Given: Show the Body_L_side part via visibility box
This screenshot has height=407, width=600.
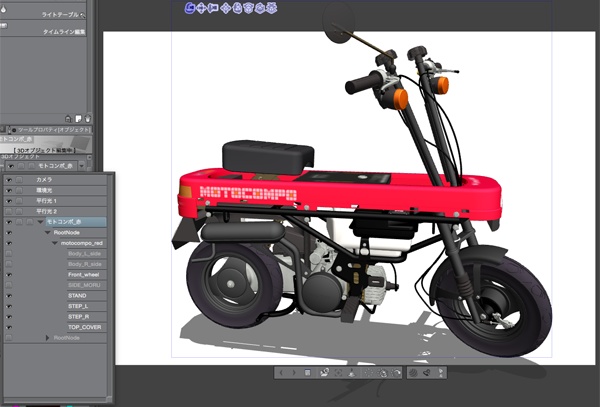Looking at the screenshot, I should tap(9, 254).
